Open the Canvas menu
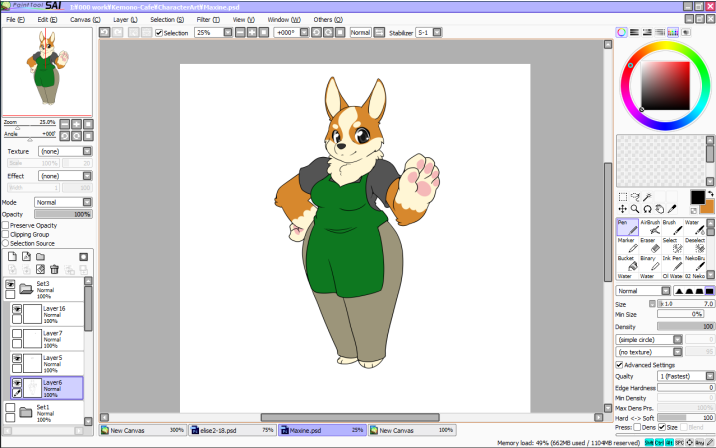 pos(85,20)
